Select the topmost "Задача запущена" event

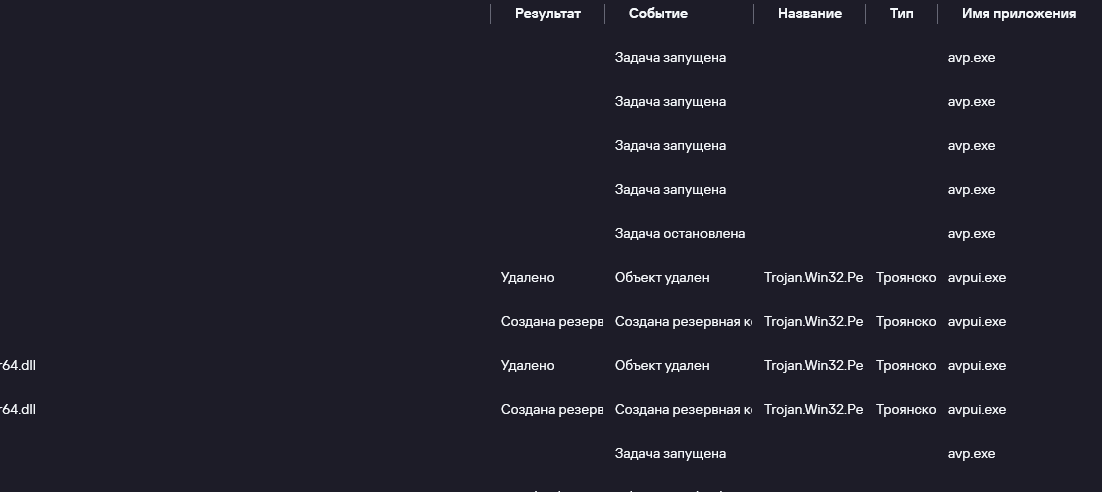670,58
